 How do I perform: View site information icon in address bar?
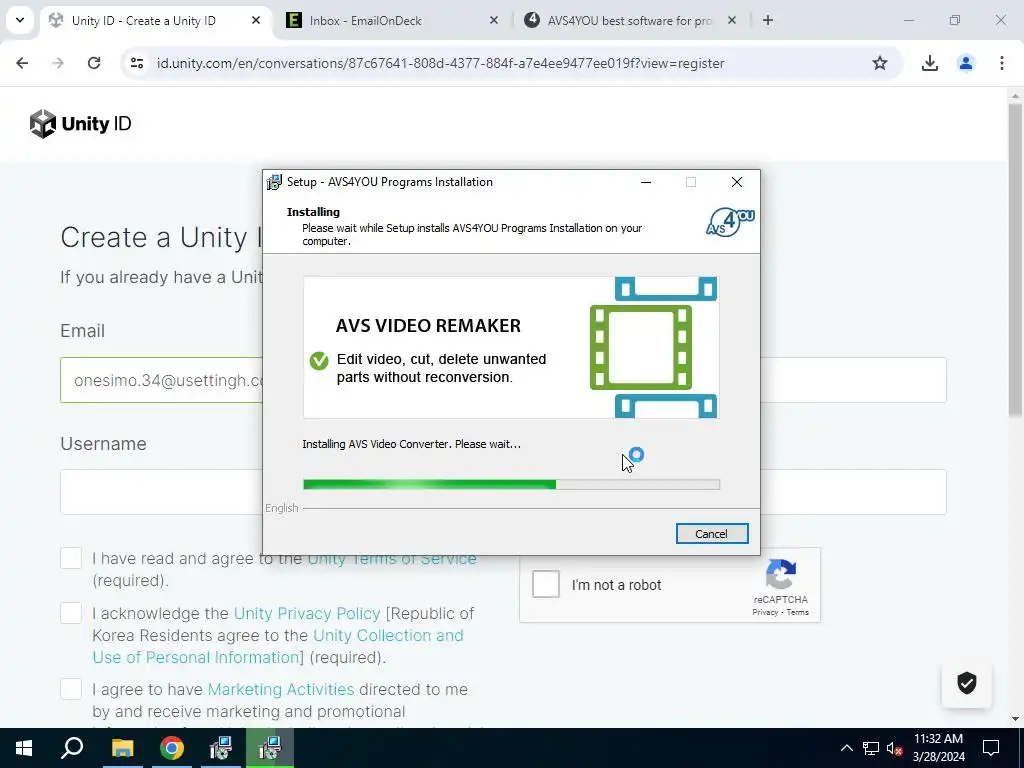[x=136, y=63]
